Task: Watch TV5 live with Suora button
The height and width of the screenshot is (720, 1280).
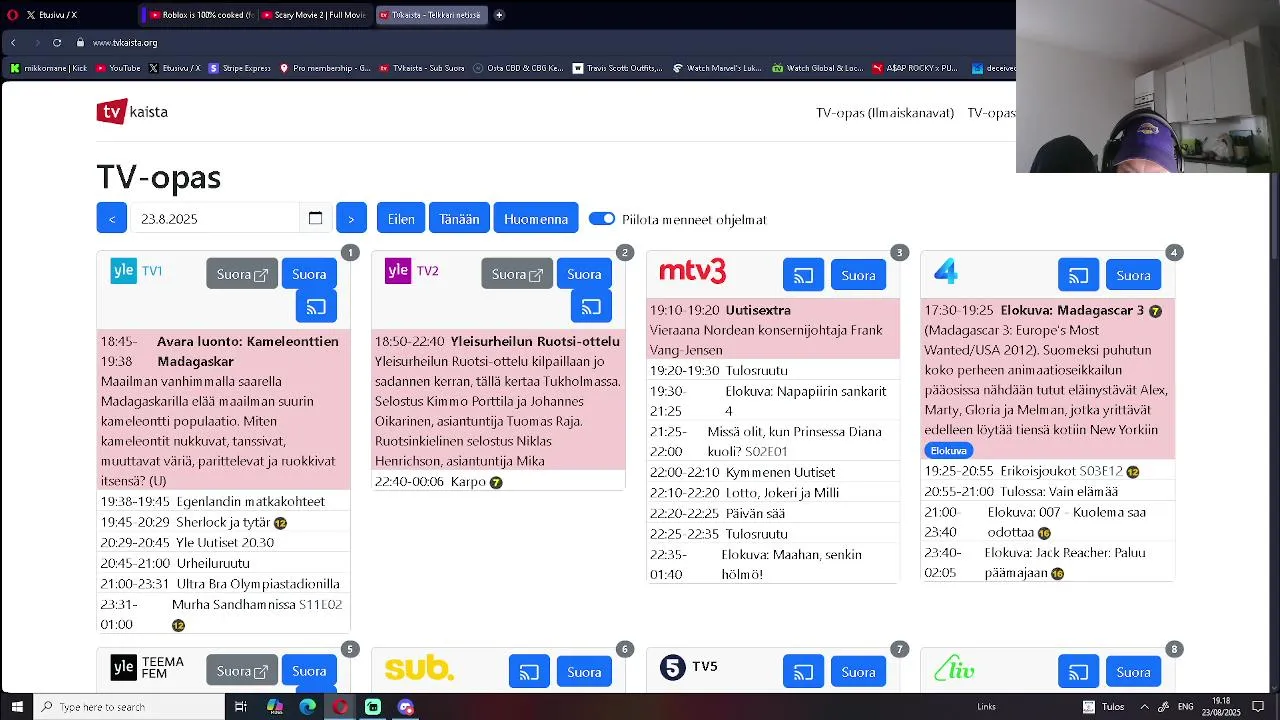Action: click(x=858, y=672)
